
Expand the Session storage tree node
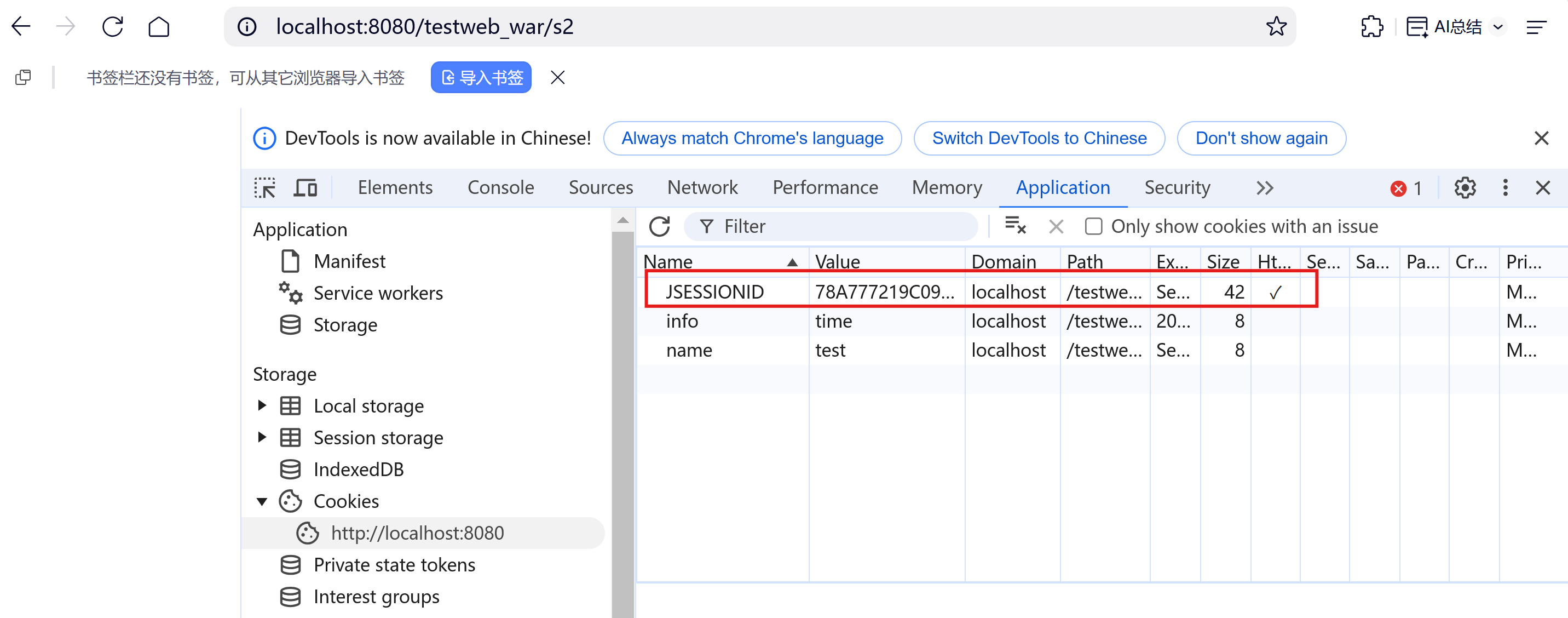pos(262,437)
